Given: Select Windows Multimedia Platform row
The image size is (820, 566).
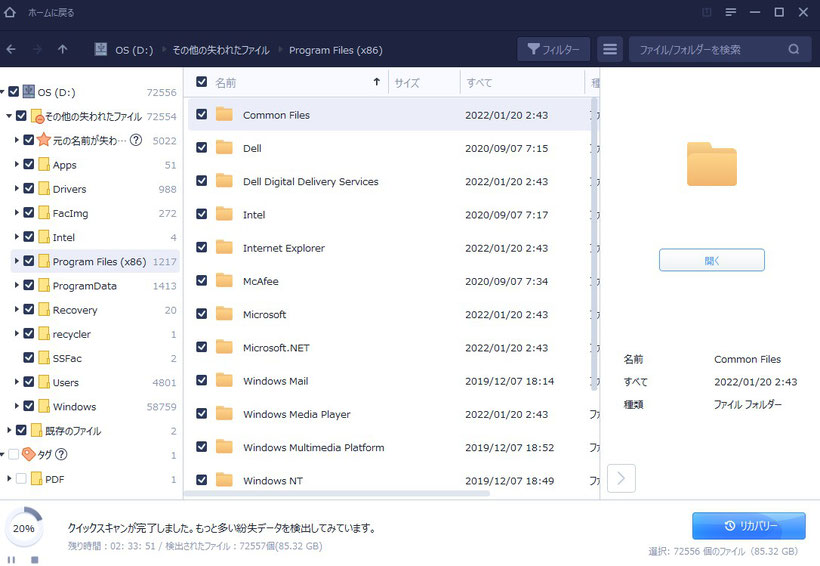Looking at the screenshot, I should pyautogui.click(x=390, y=447).
